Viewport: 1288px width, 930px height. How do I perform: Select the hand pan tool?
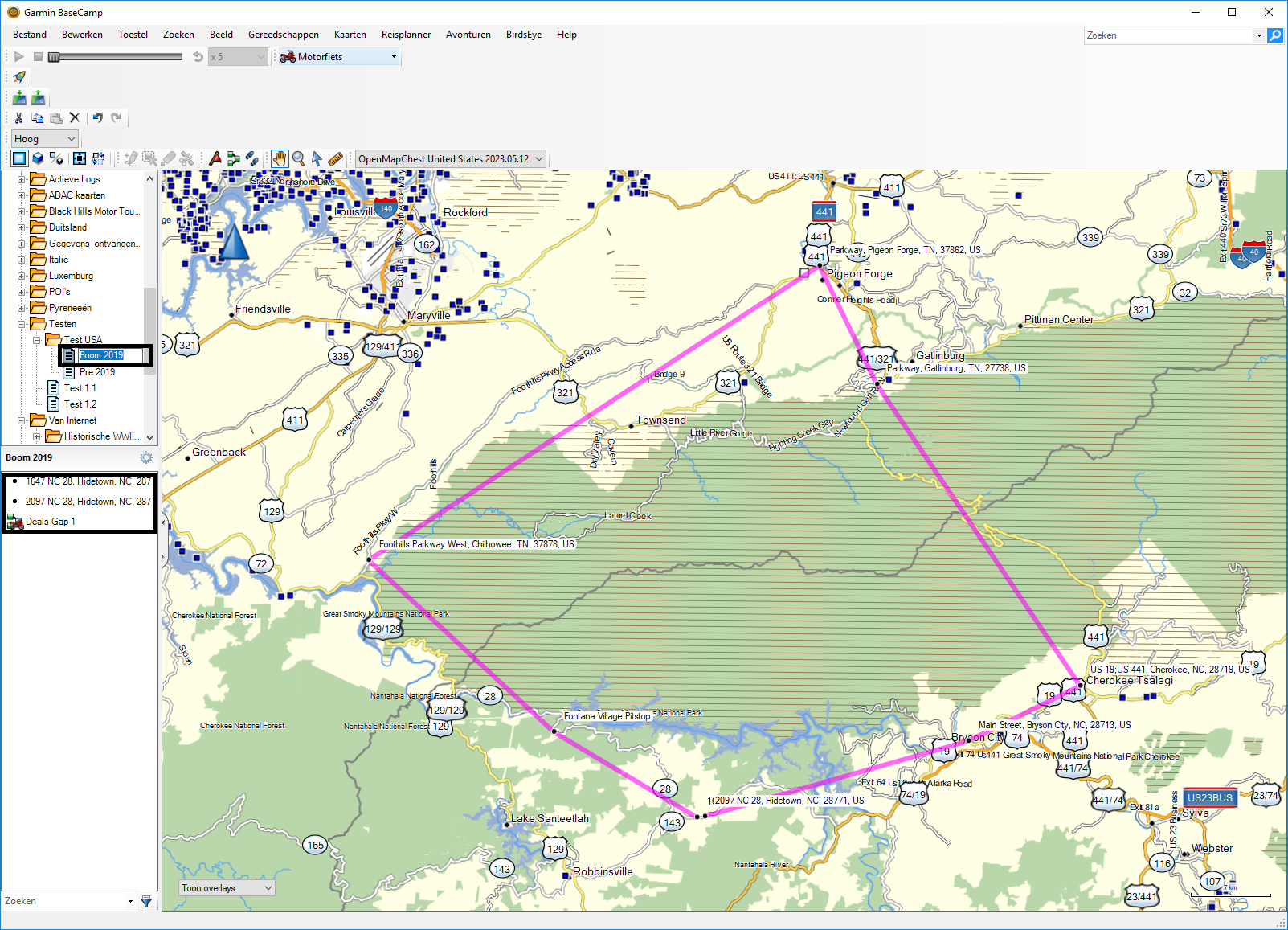pos(279,158)
